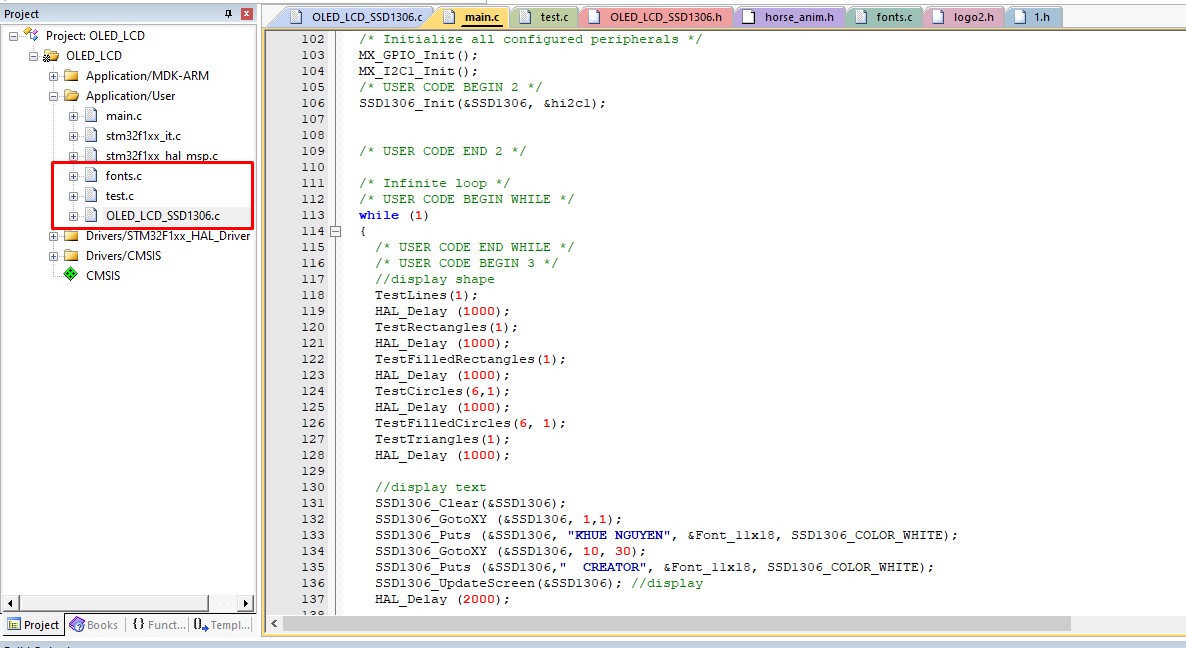The image size is (1186, 648).
Task: Select stm32f1xx_it.c in the project tree
Action: tap(143, 136)
